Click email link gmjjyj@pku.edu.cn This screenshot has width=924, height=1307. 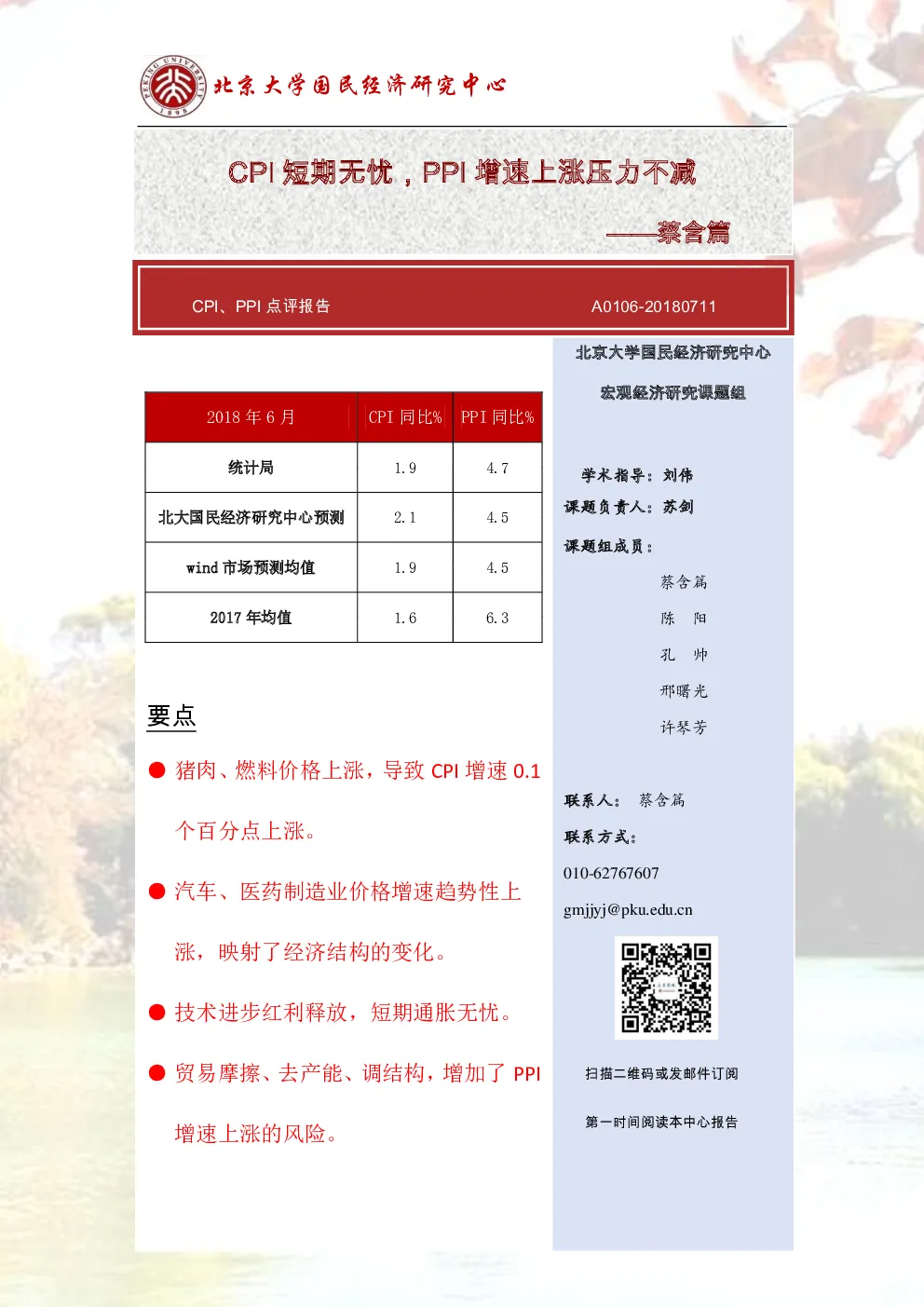(x=628, y=910)
